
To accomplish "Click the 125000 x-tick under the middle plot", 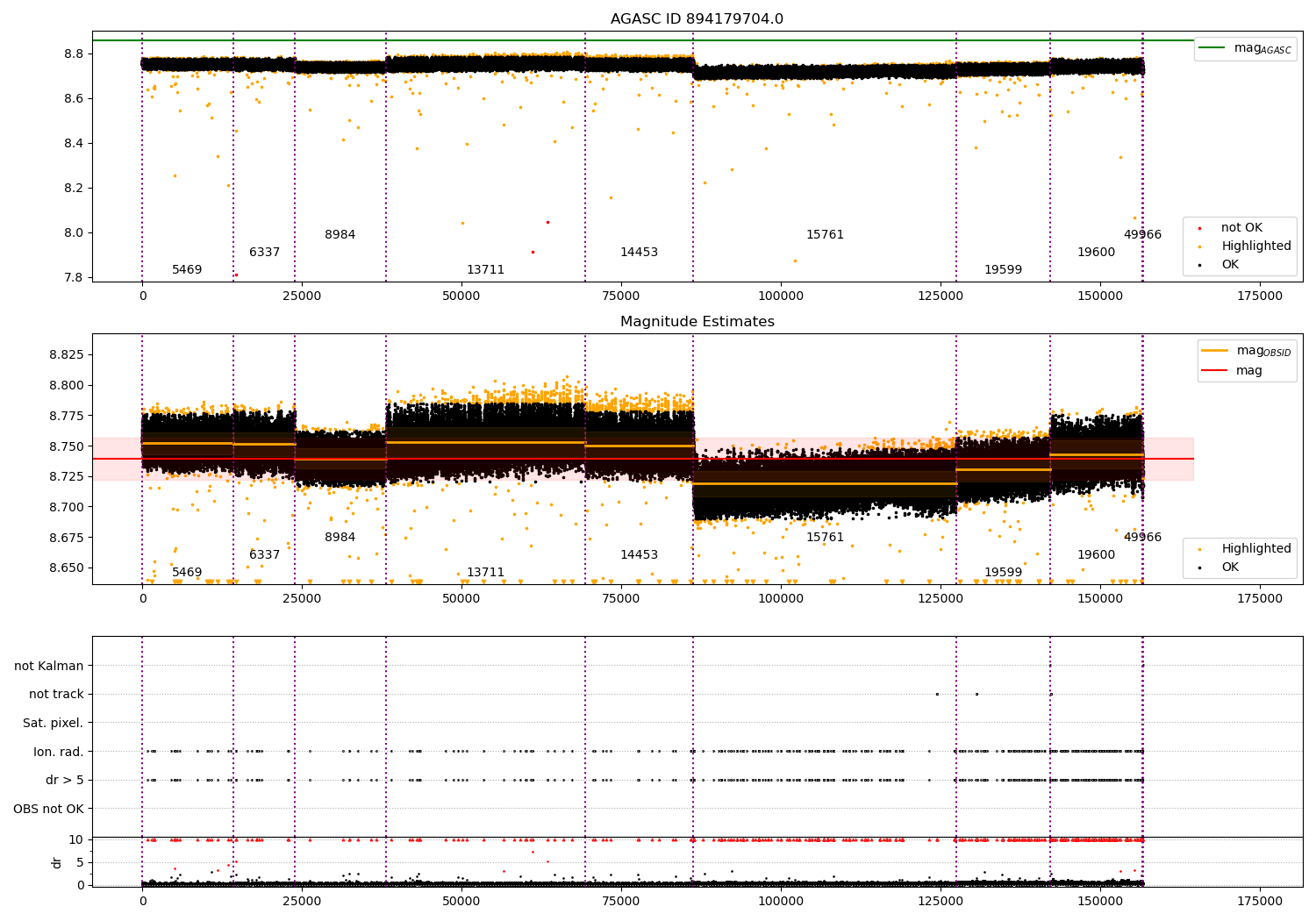I will pos(941,599).
